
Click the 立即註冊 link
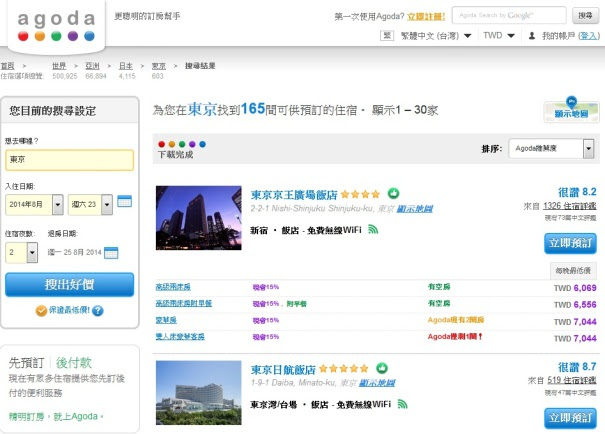(x=426, y=17)
